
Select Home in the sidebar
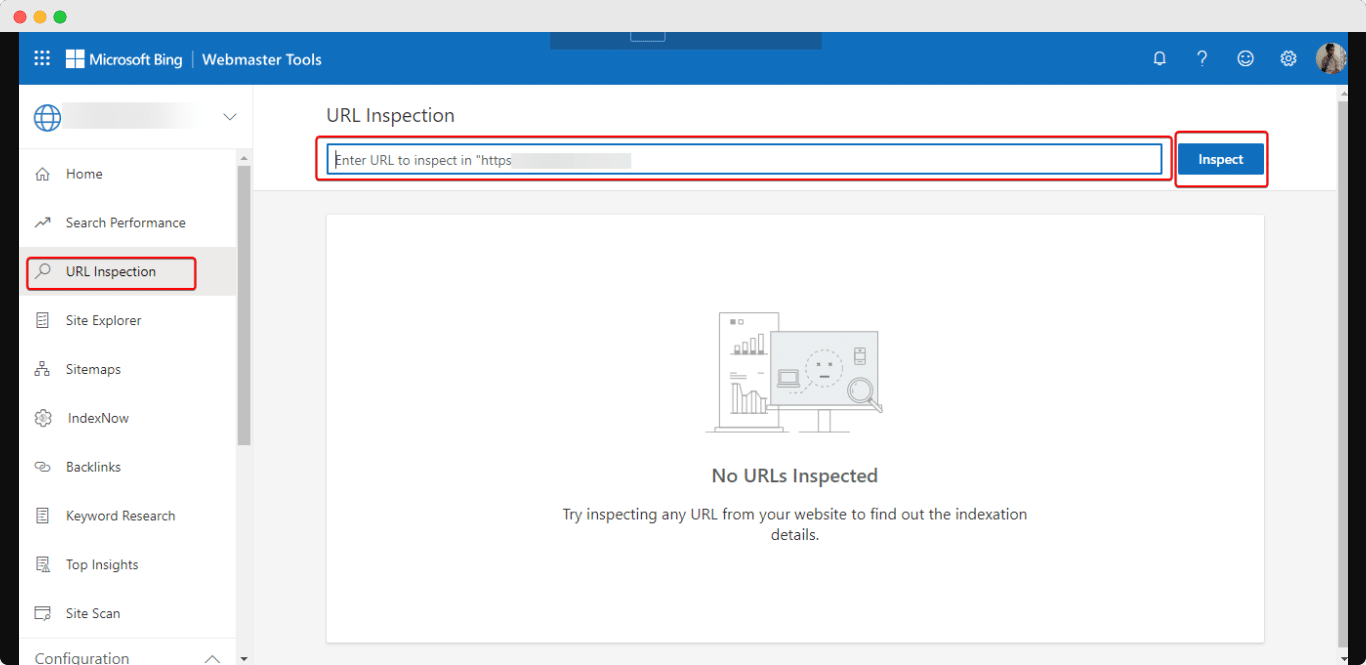tap(84, 174)
